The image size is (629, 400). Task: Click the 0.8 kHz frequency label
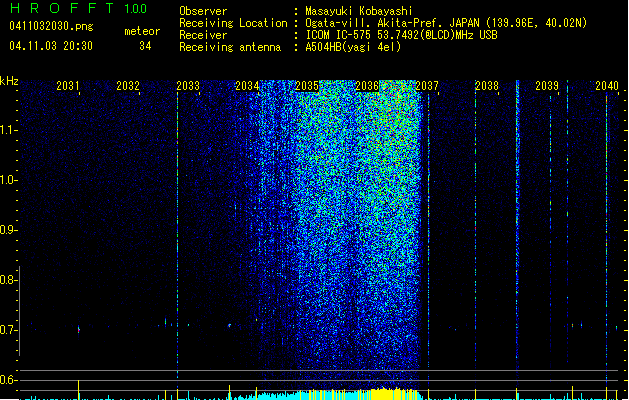pyautogui.click(x=8, y=280)
